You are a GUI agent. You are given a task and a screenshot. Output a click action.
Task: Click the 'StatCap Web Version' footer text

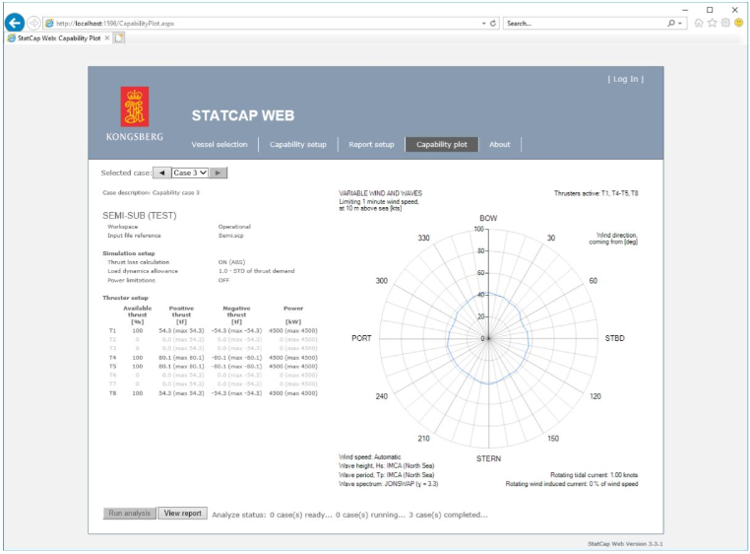click(625, 544)
